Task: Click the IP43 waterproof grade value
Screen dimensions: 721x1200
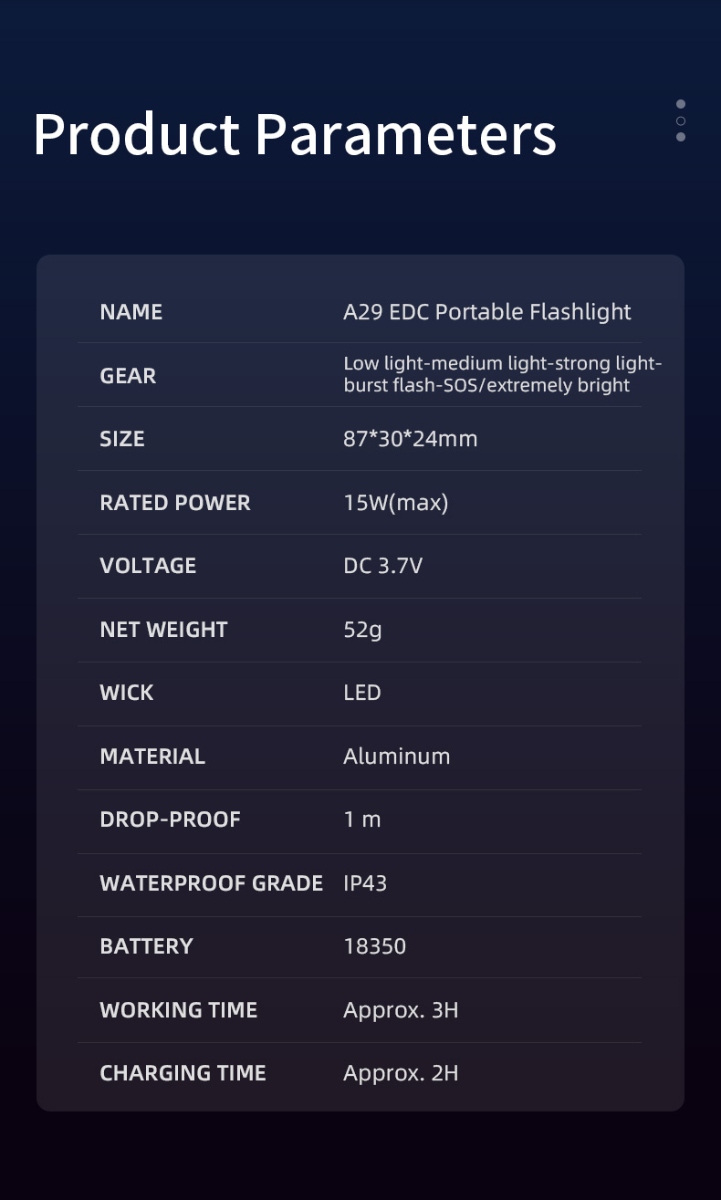Action: click(365, 883)
